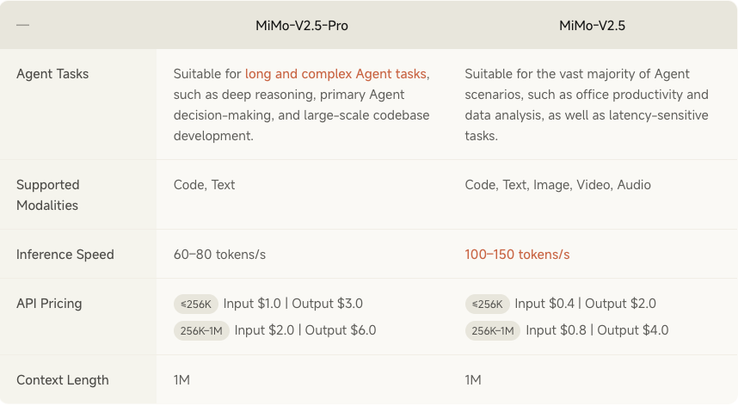Click the 256K–1M badge under MiMo-V2.5 pricing
The height and width of the screenshot is (406, 739).
coord(493,331)
